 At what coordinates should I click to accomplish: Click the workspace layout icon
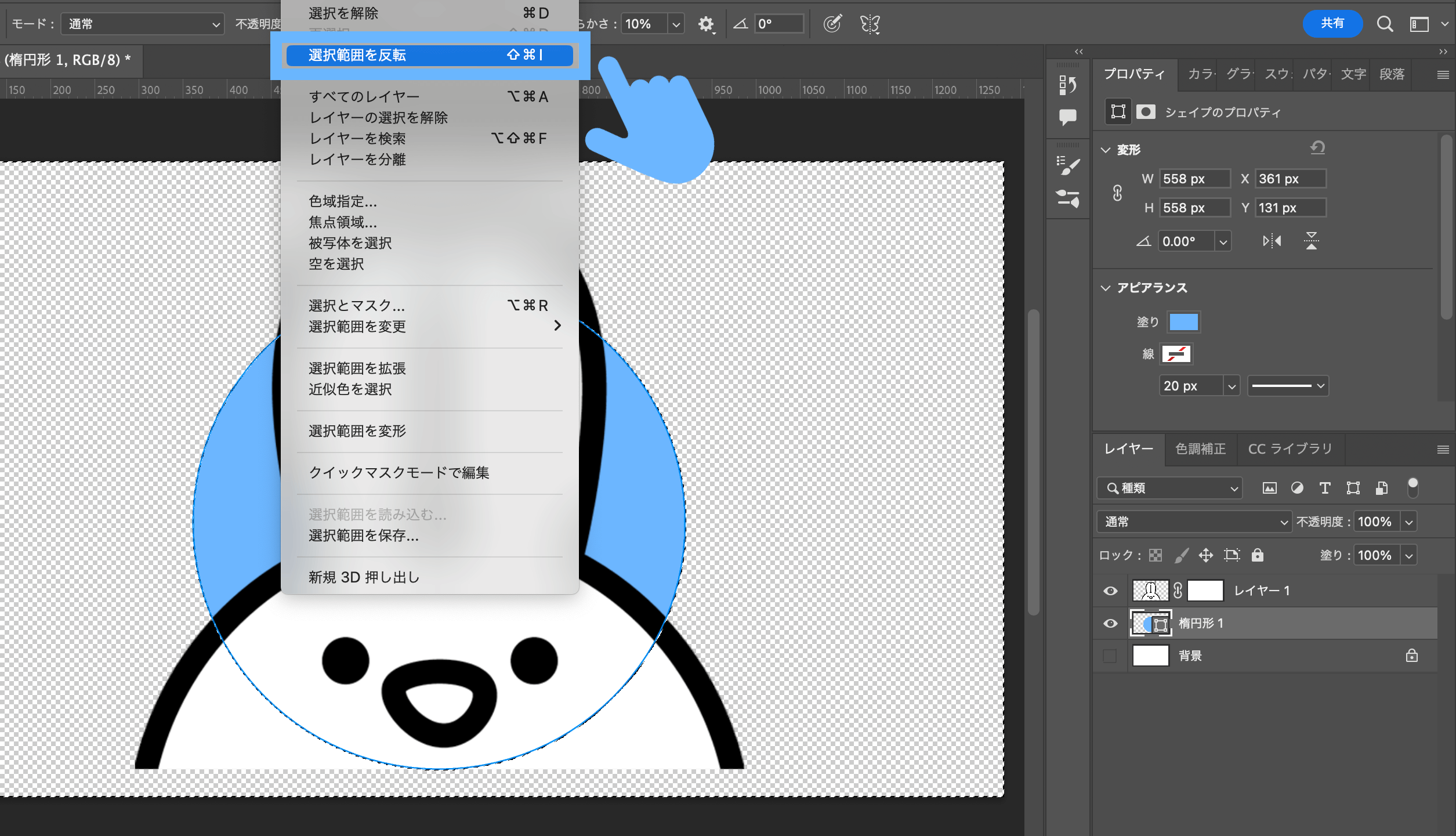pyautogui.click(x=1419, y=24)
